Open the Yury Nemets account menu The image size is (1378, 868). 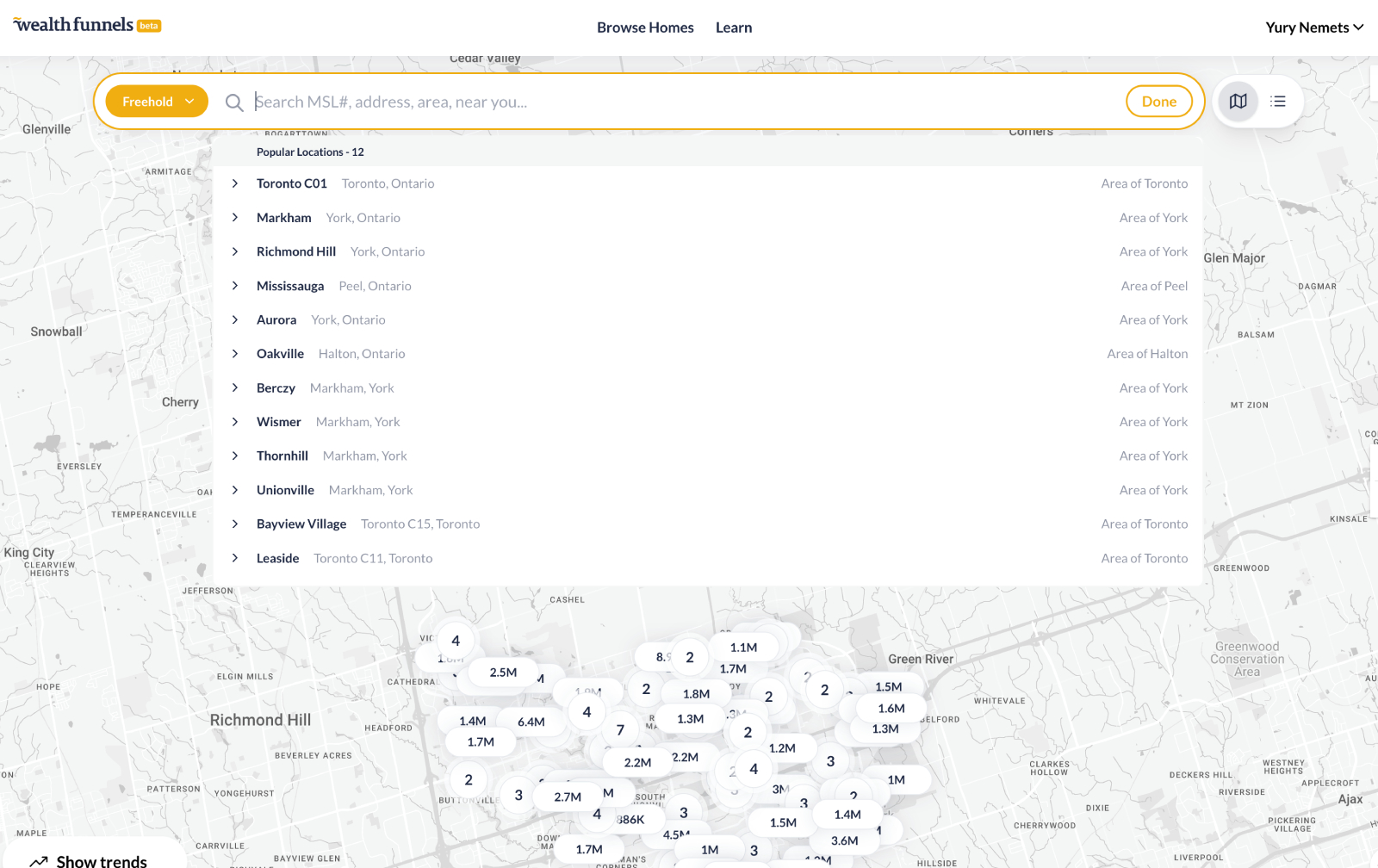pos(1314,28)
